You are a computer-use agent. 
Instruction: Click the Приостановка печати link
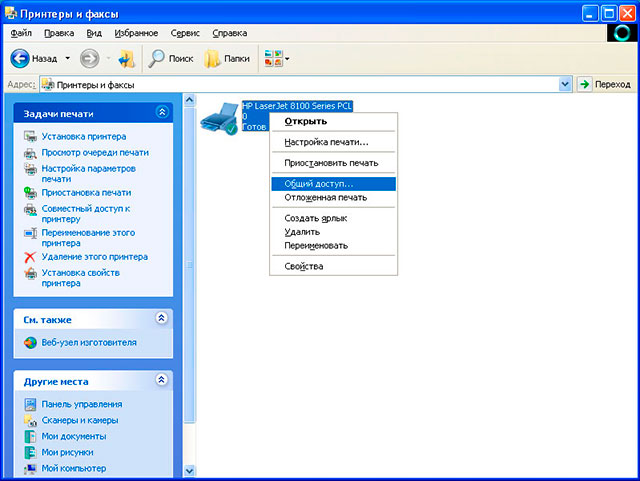coord(86,192)
